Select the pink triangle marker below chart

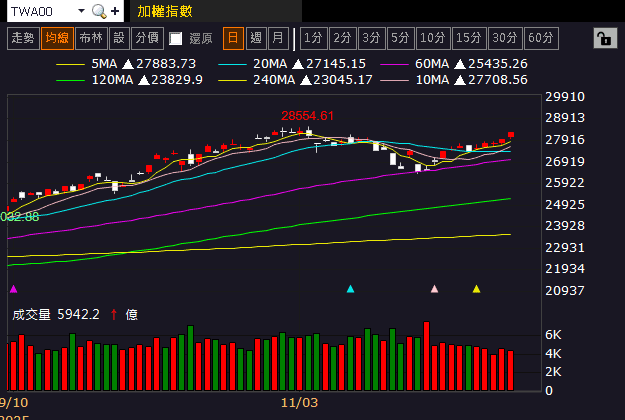pos(434,289)
